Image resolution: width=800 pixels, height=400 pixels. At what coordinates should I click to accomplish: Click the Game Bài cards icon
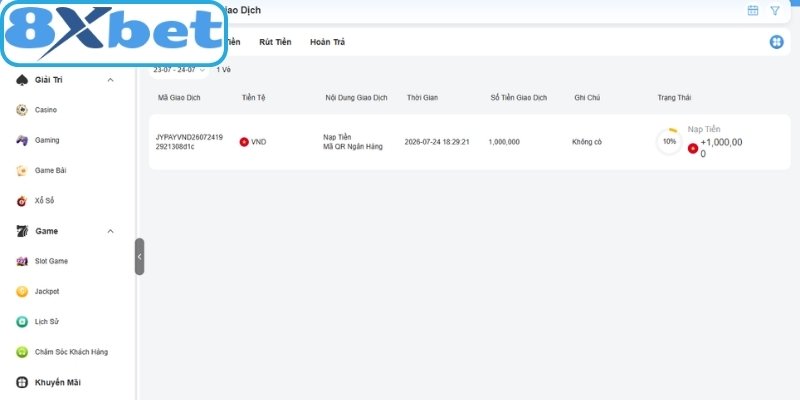click(x=21, y=171)
